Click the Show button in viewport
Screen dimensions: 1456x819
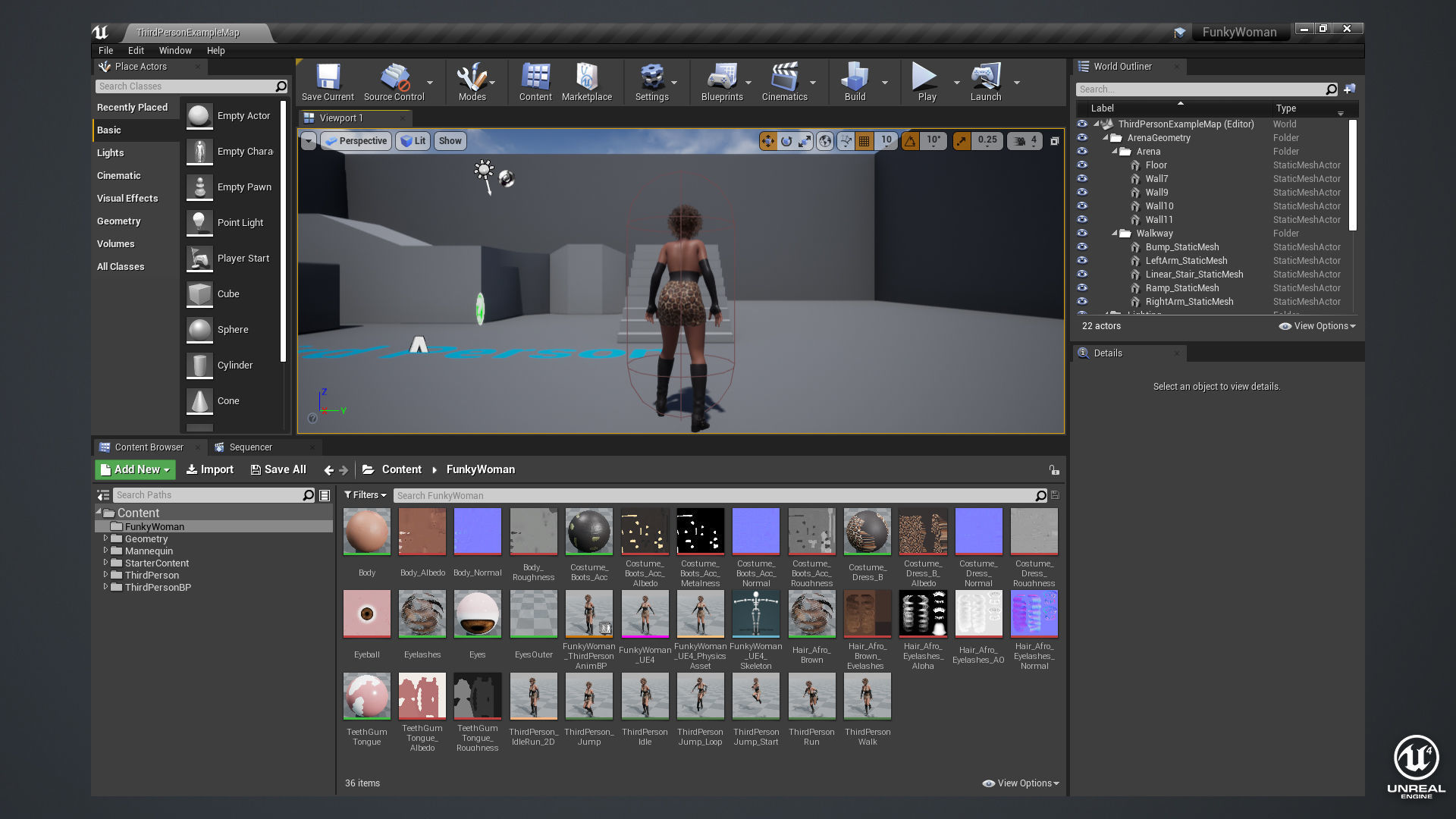(450, 141)
